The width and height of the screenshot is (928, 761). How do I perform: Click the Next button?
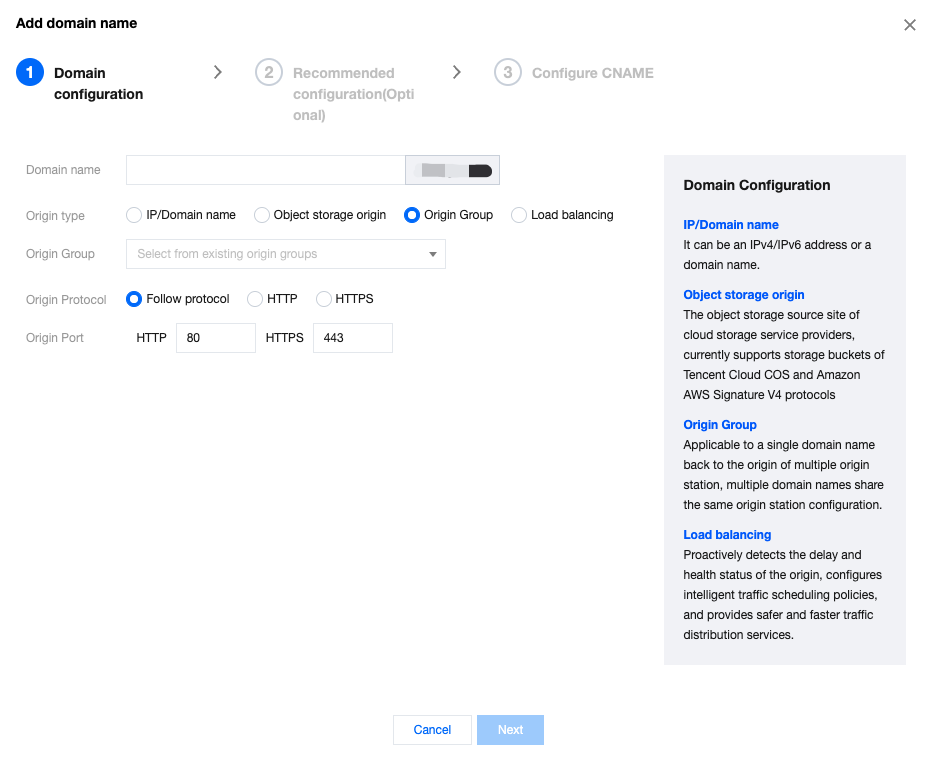510,730
